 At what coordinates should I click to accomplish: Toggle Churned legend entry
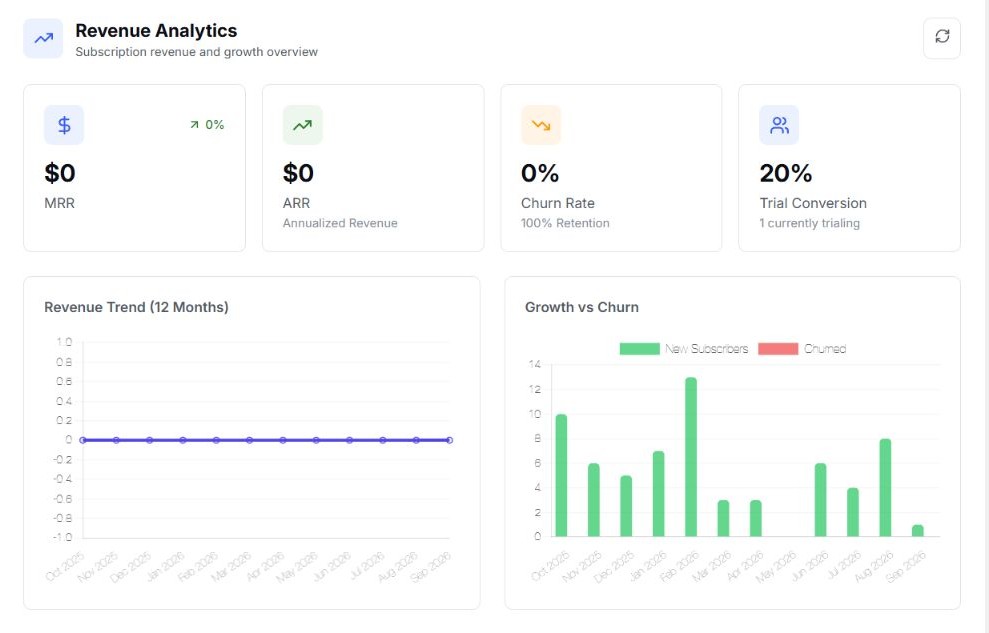pyautogui.click(x=802, y=349)
